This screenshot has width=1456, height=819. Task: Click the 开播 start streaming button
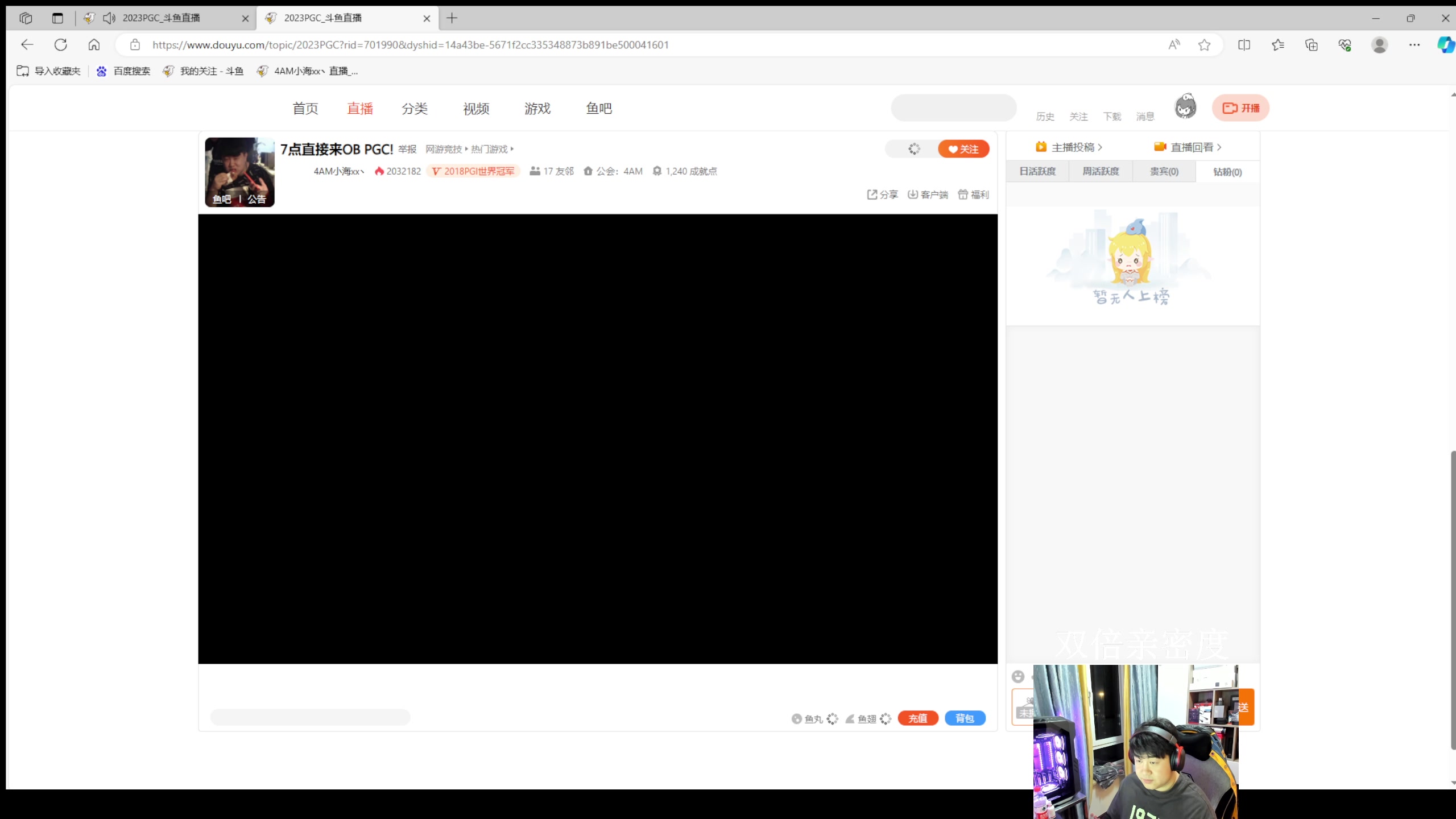tap(1241, 108)
